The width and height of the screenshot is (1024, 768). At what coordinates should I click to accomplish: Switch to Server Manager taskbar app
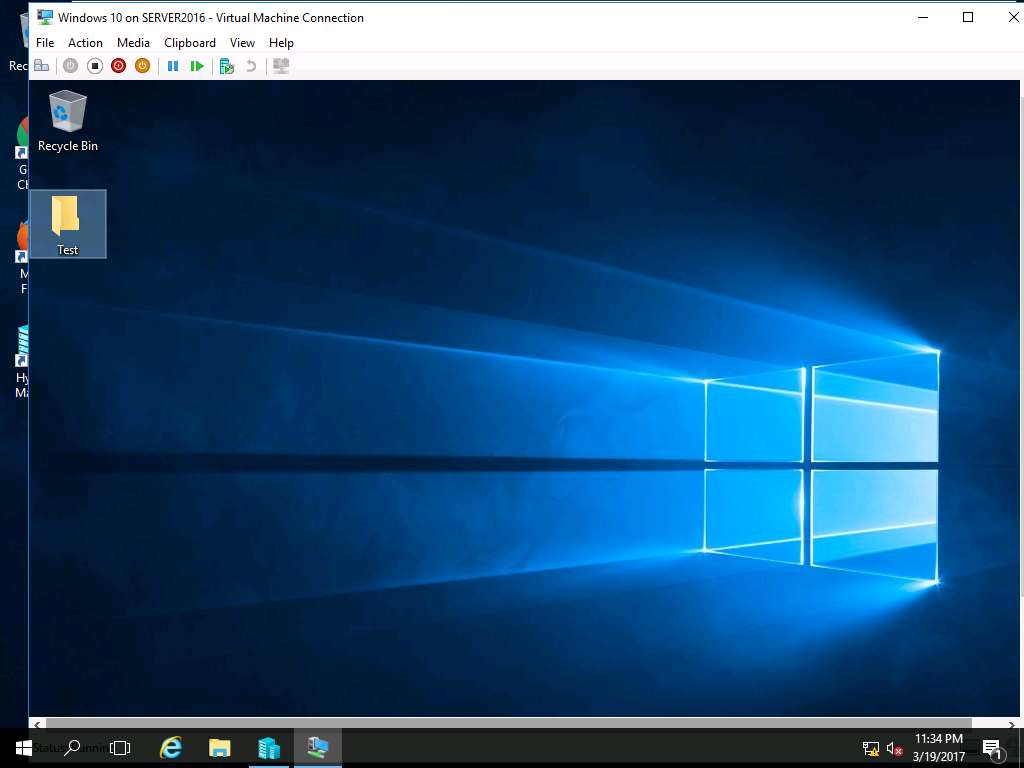click(268, 748)
